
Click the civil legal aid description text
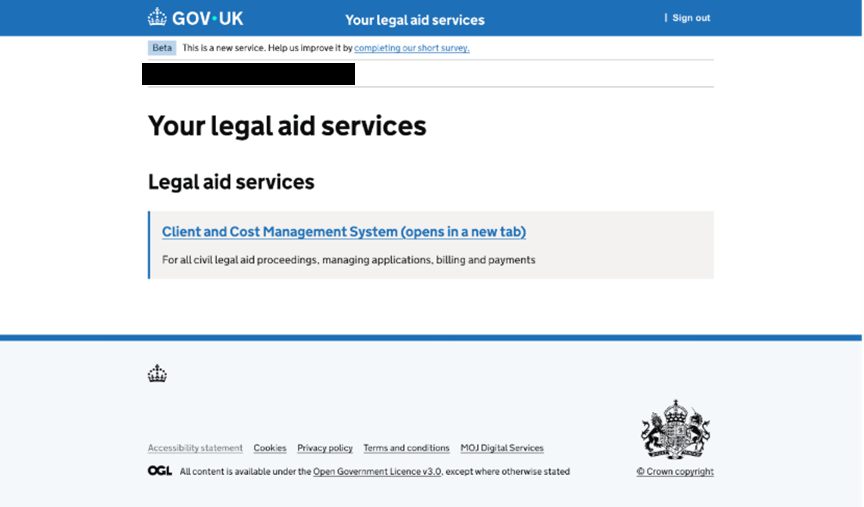(x=348, y=260)
